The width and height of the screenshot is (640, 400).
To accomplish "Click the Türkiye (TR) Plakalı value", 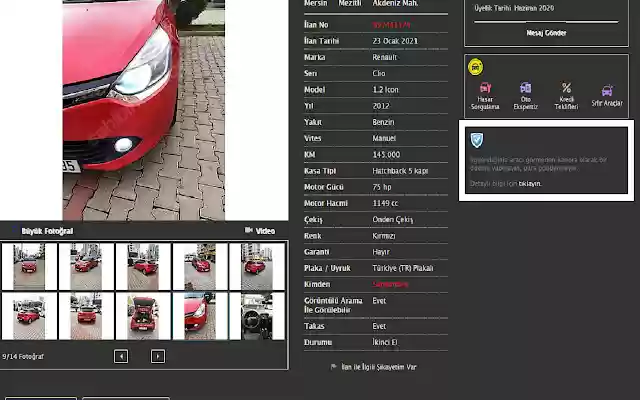I will 403,268.
